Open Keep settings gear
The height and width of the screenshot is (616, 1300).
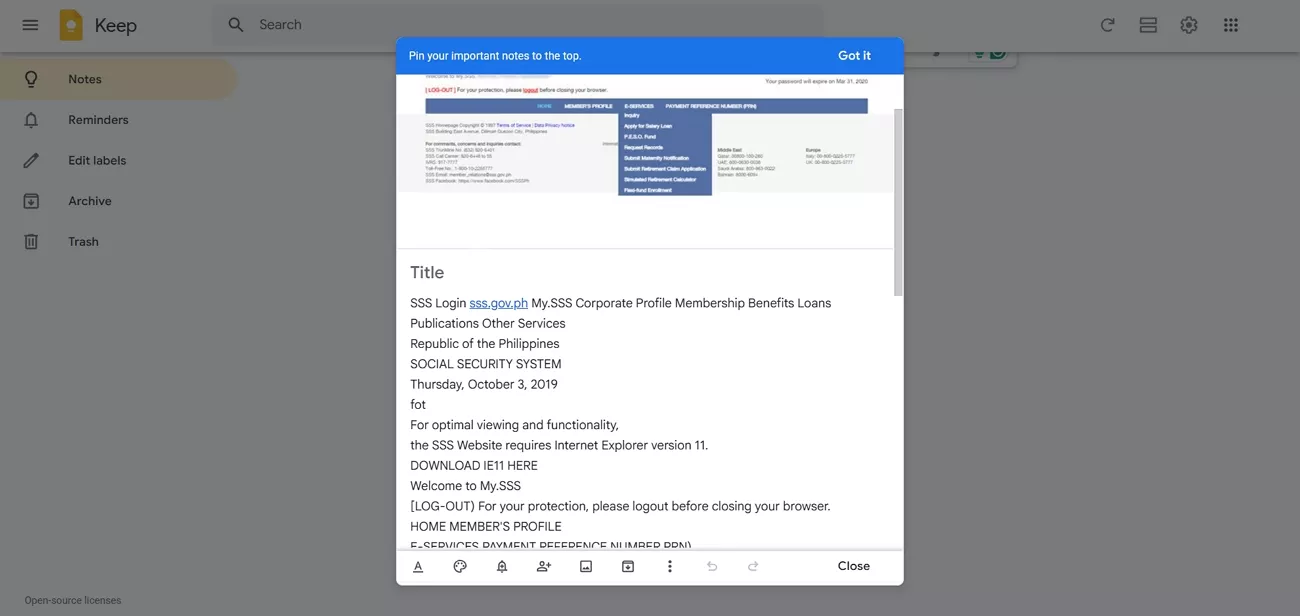[1188, 24]
